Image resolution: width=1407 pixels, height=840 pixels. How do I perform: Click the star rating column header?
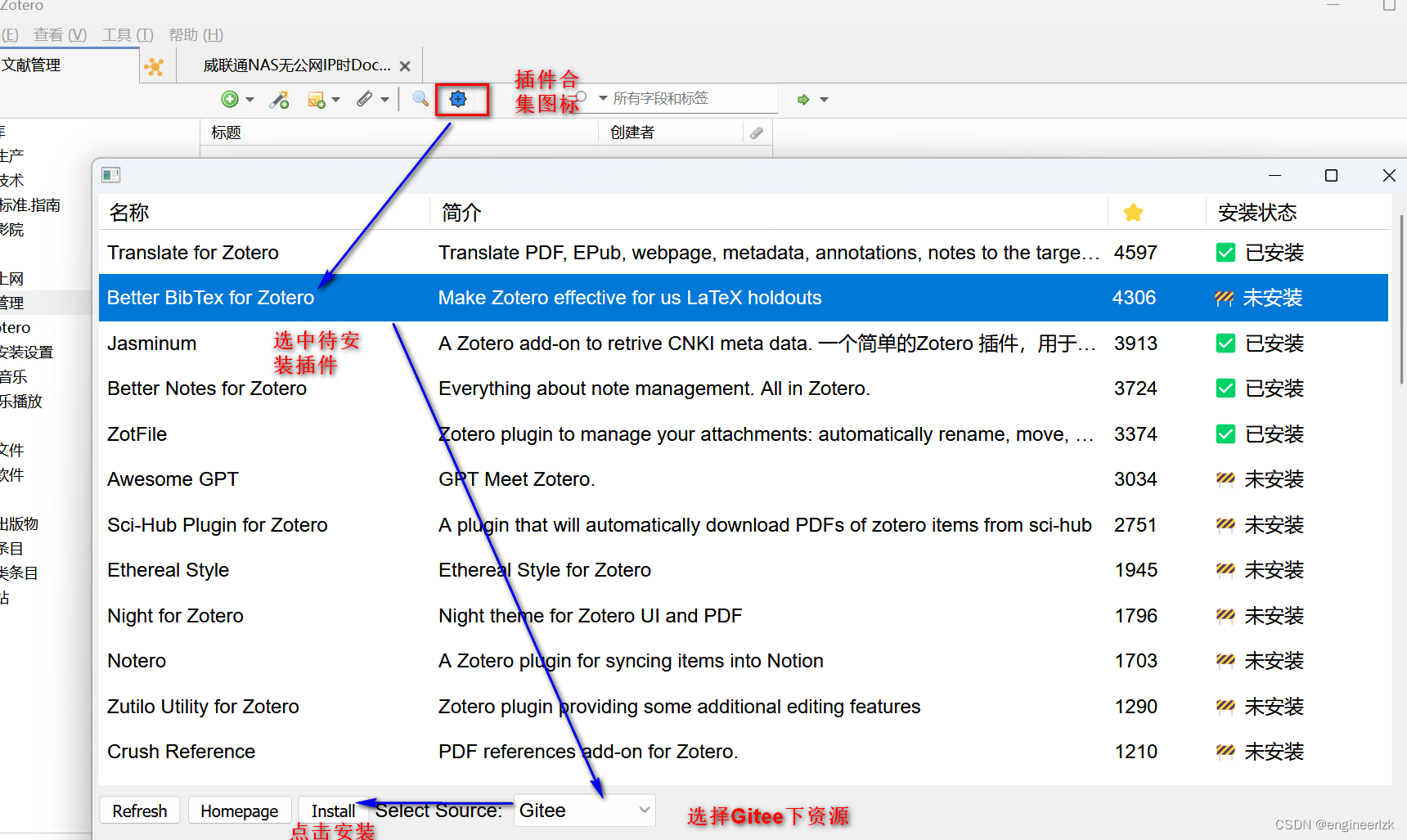tap(1133, 213)
